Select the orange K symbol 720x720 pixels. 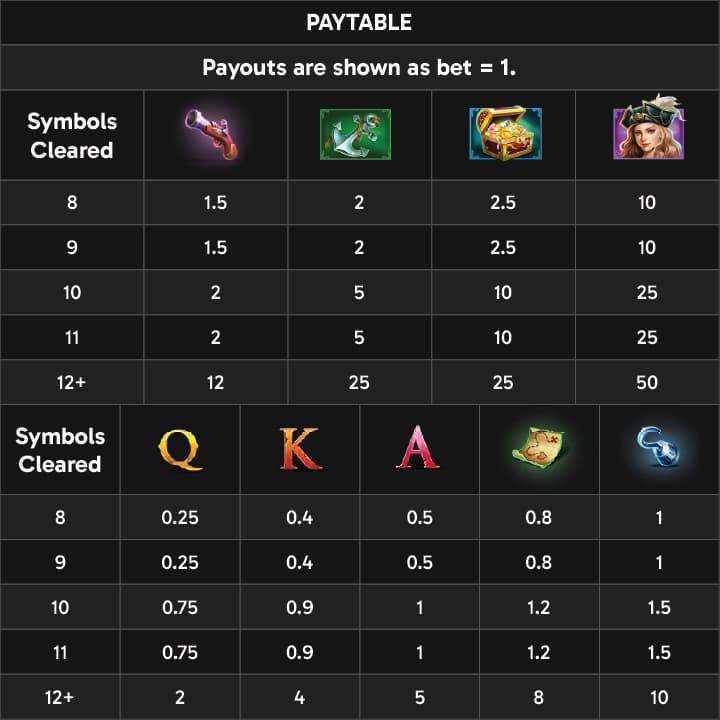click(x=300, y=449)
